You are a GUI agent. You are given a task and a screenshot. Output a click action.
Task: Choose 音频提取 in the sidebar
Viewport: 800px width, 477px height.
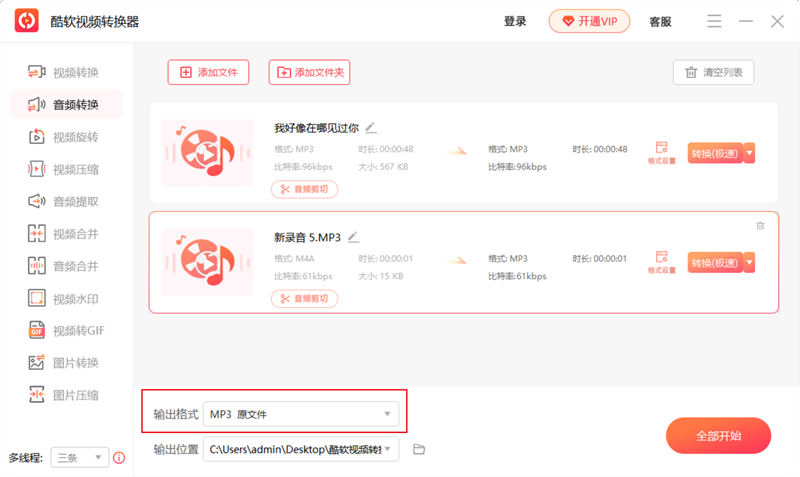click(x=63, y=202)
